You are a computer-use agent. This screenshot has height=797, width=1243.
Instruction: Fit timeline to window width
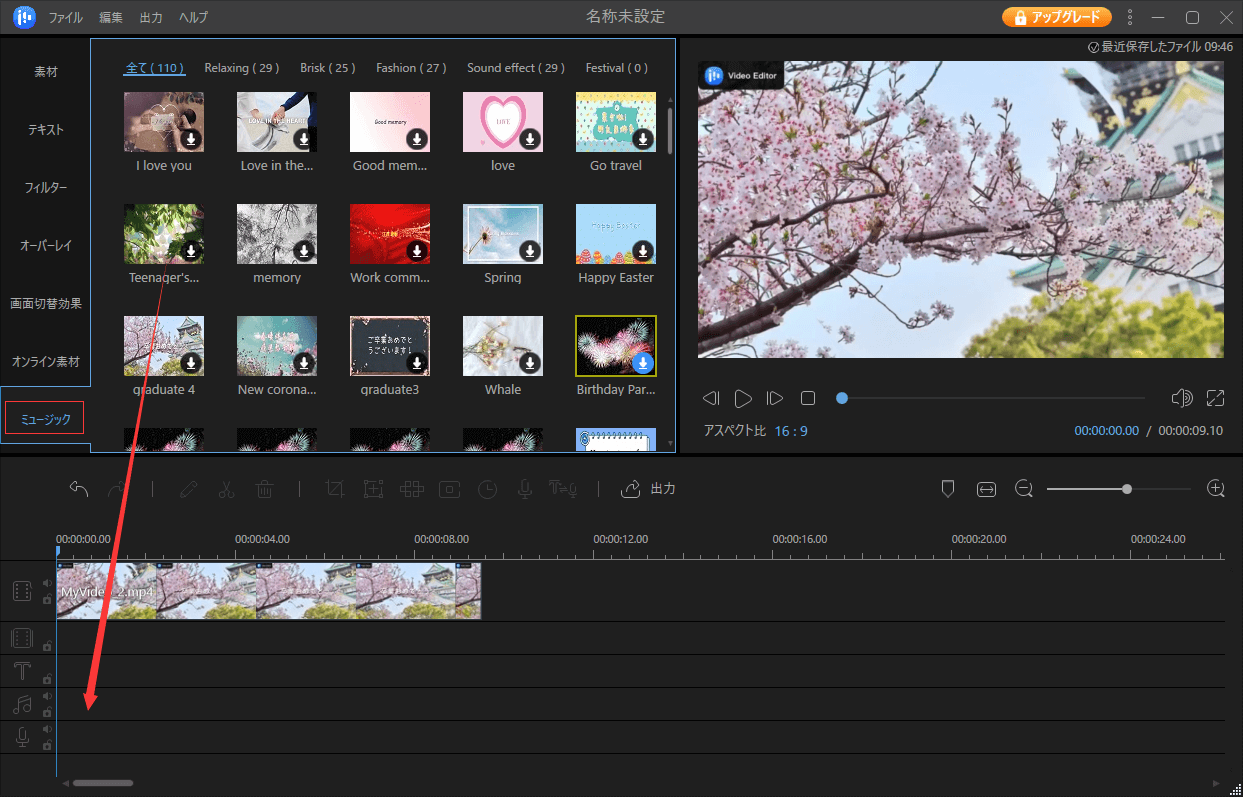click(987, 489)
